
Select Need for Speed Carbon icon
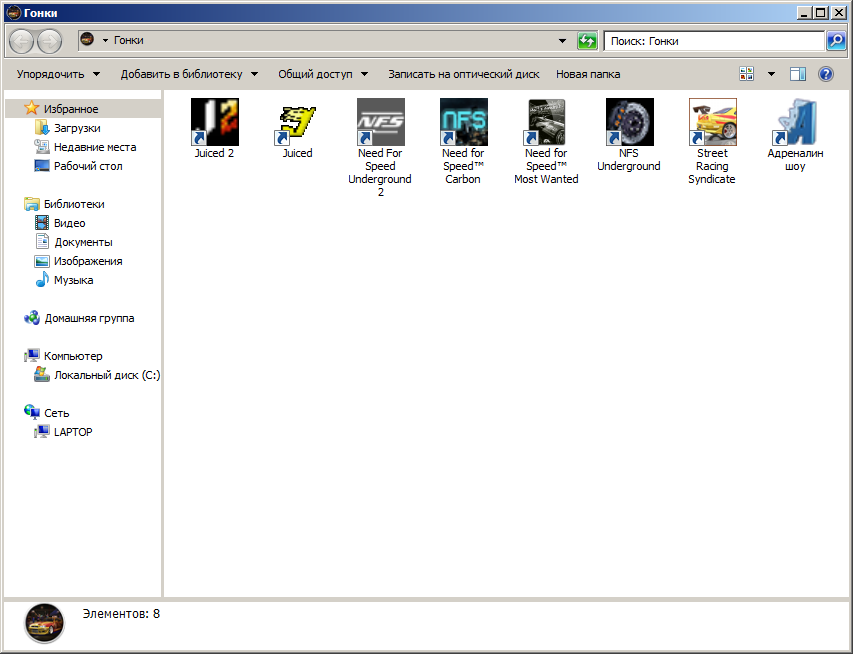tap(463, 122)
